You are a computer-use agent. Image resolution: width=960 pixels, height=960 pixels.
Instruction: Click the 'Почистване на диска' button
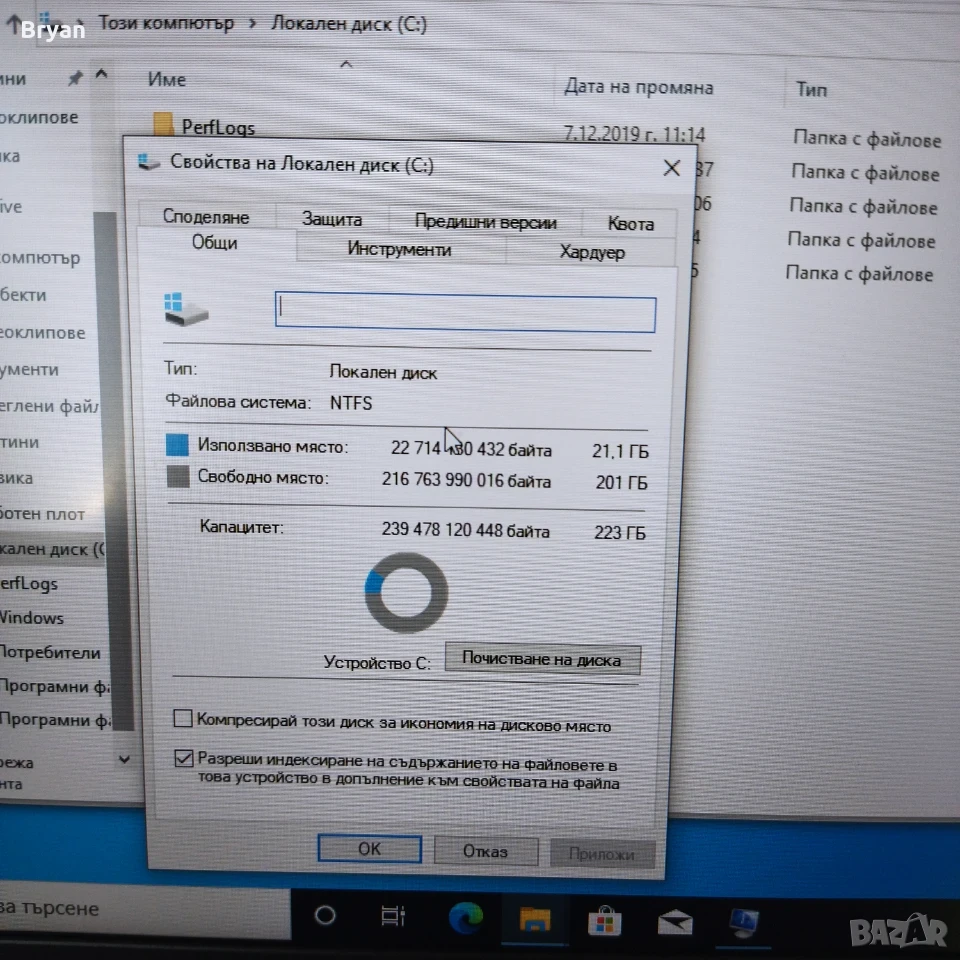[x=542, y=659]
